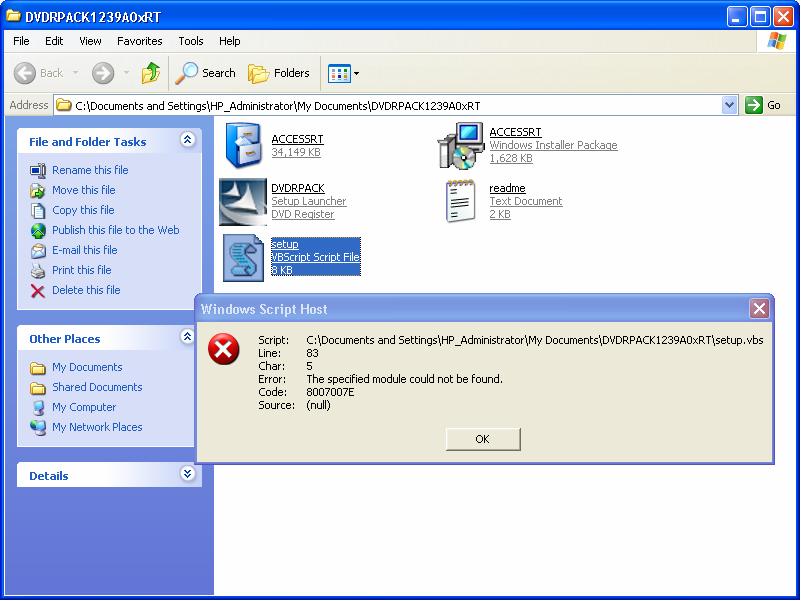The width and height of the screenshot is (801, 601).
Task: Click the My Network Places icon
Action: tap(38, 427)
